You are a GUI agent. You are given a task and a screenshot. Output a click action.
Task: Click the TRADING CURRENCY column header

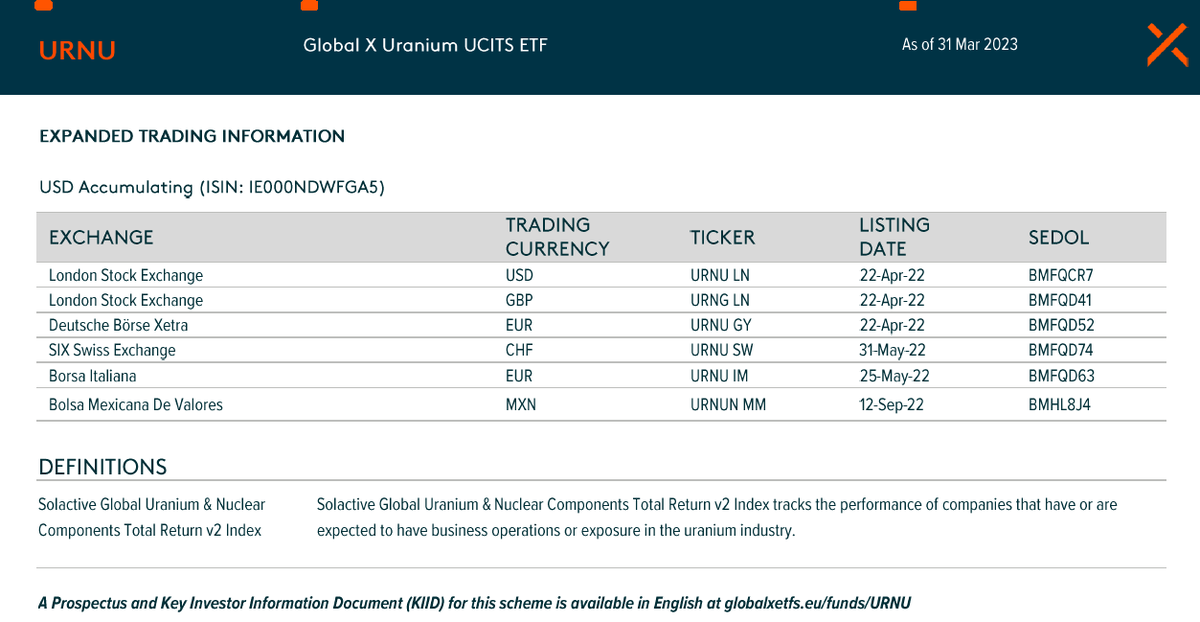(557, 237)
